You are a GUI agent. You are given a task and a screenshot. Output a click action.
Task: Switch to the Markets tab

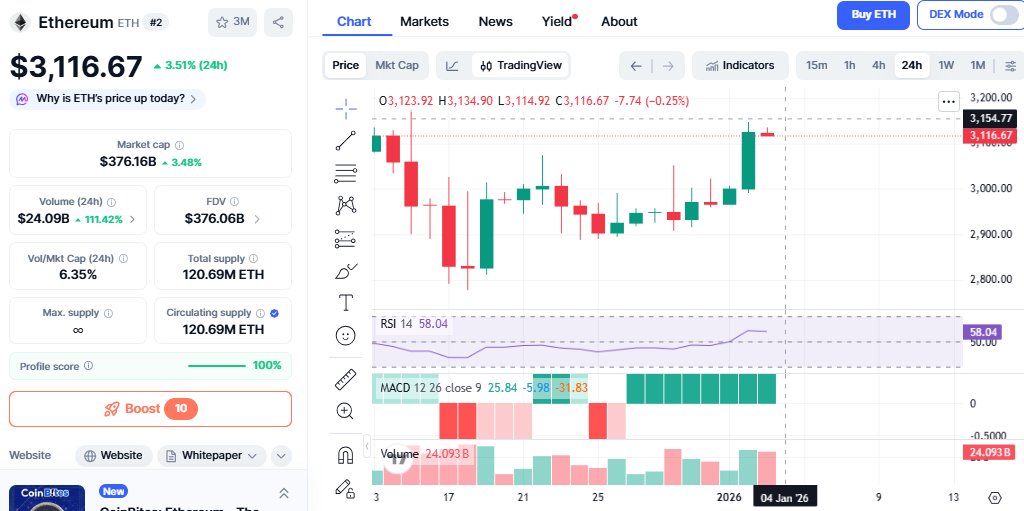tap(424, 21)
